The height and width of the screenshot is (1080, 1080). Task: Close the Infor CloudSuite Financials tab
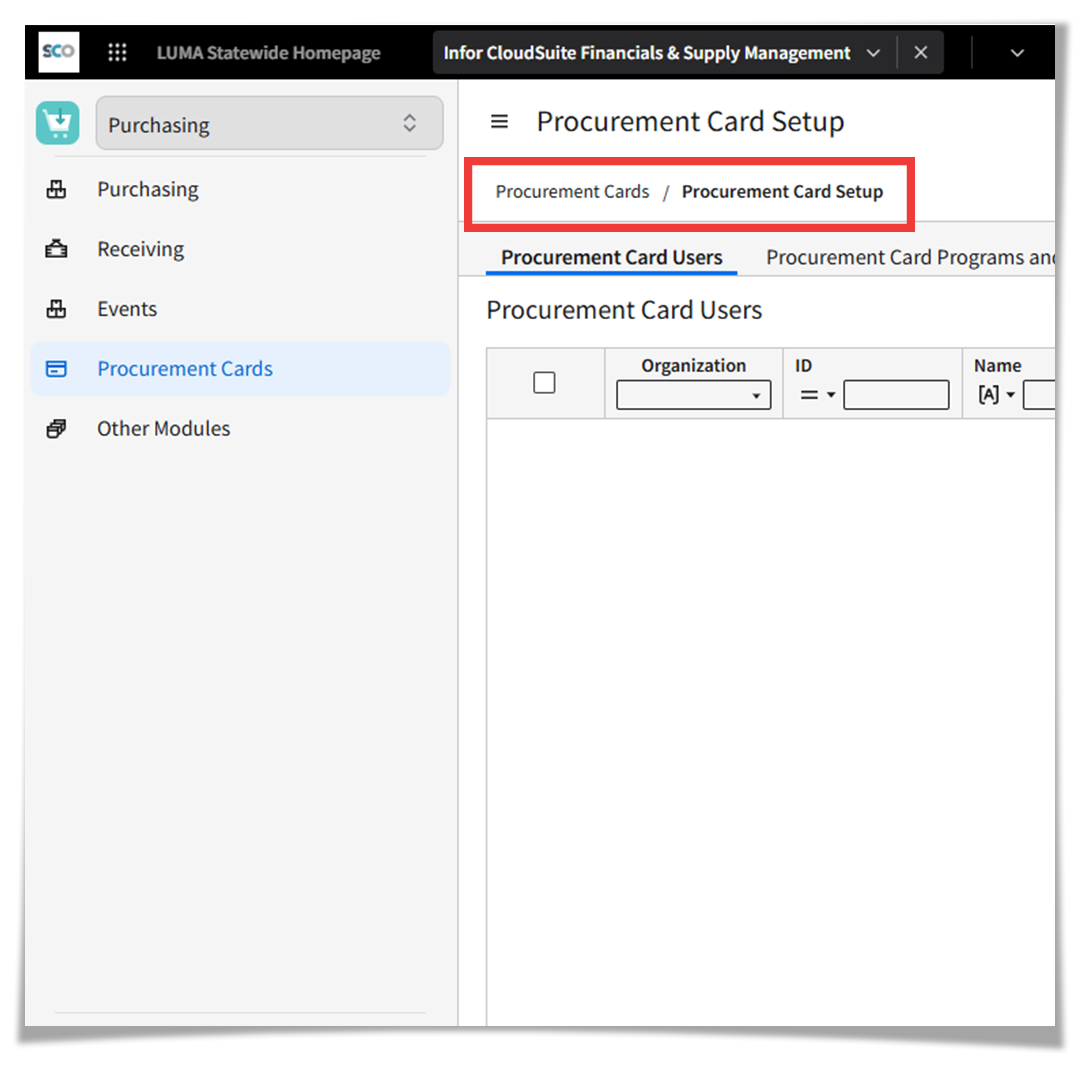click(x=921, y=52)
